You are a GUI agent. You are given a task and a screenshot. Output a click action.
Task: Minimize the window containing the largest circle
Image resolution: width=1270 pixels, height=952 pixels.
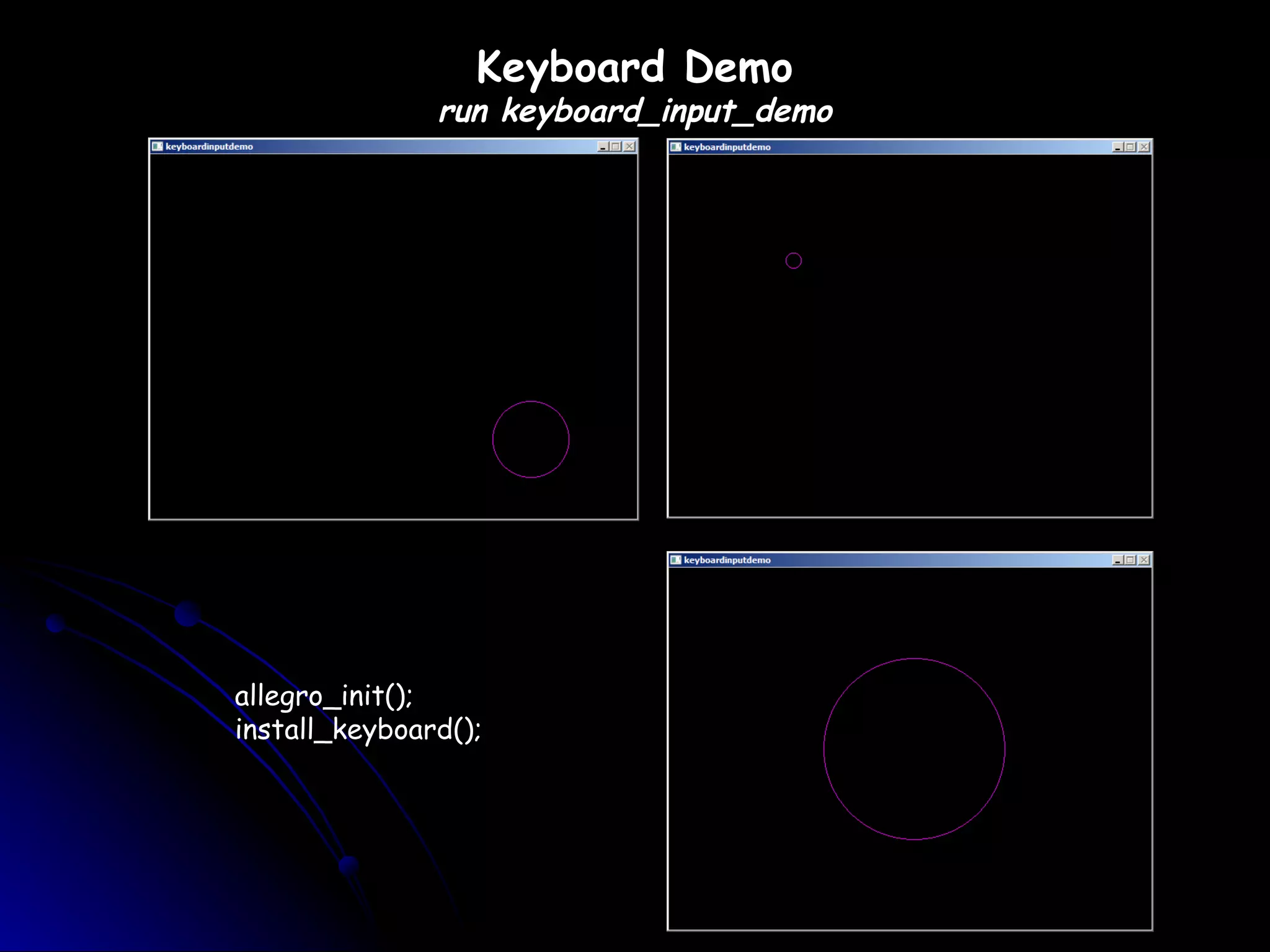click(1117, 560)
